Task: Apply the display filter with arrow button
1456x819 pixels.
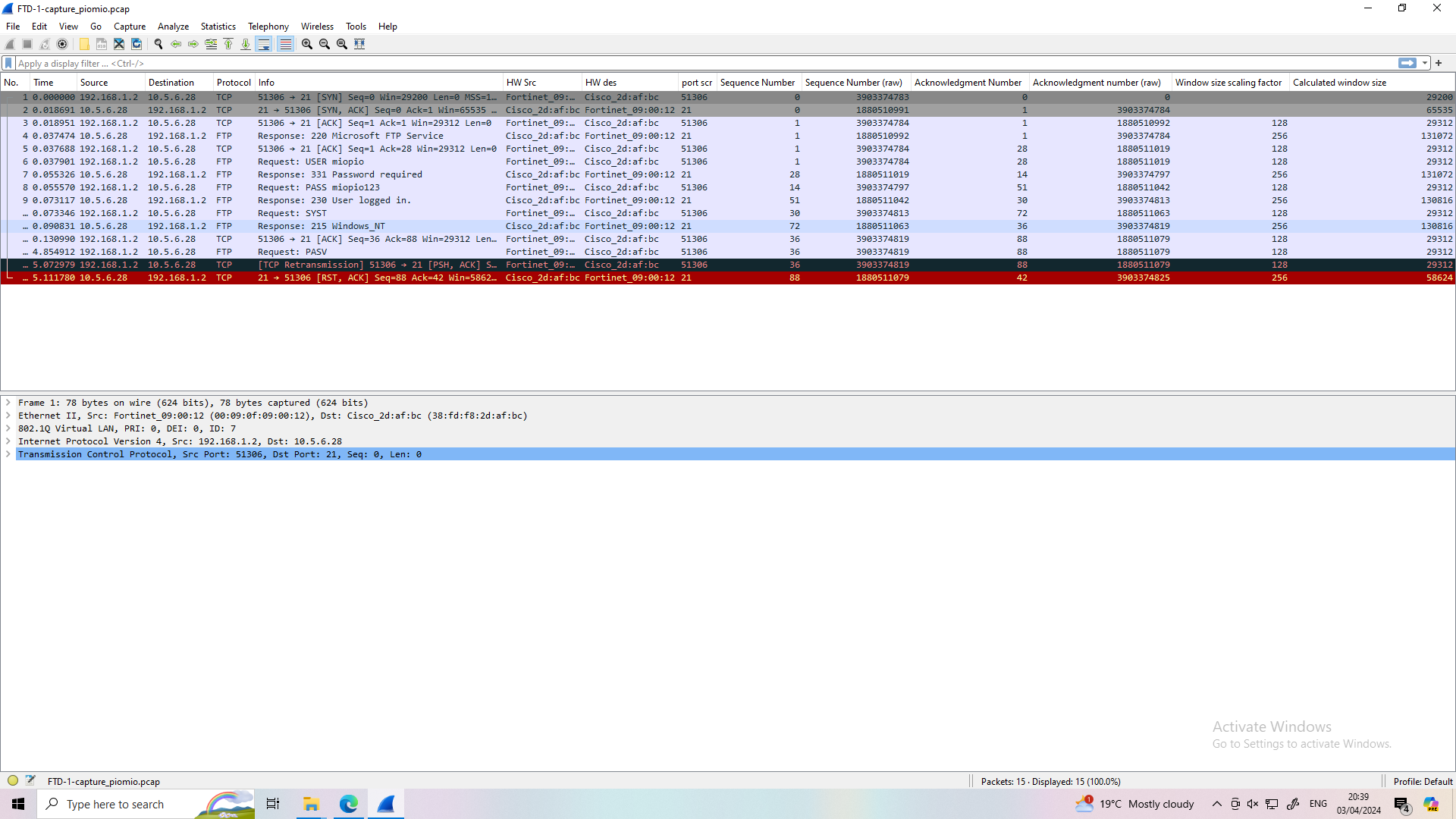Action: click(x=1407, y=63)
